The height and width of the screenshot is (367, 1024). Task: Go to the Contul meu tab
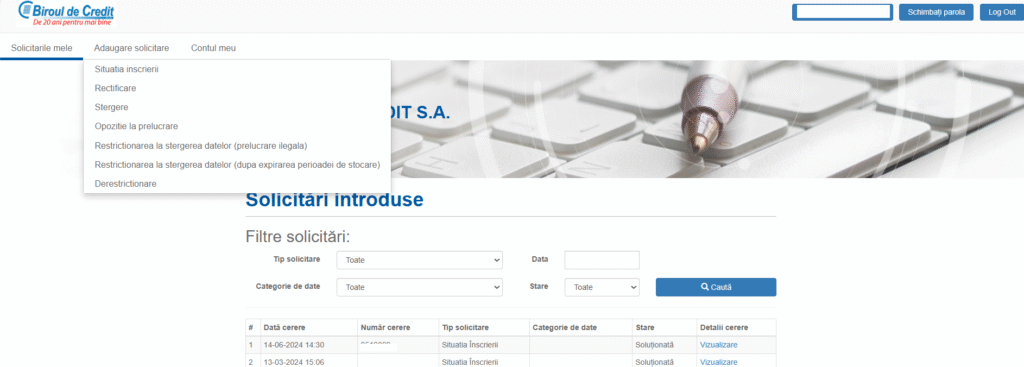coord(214,48)
